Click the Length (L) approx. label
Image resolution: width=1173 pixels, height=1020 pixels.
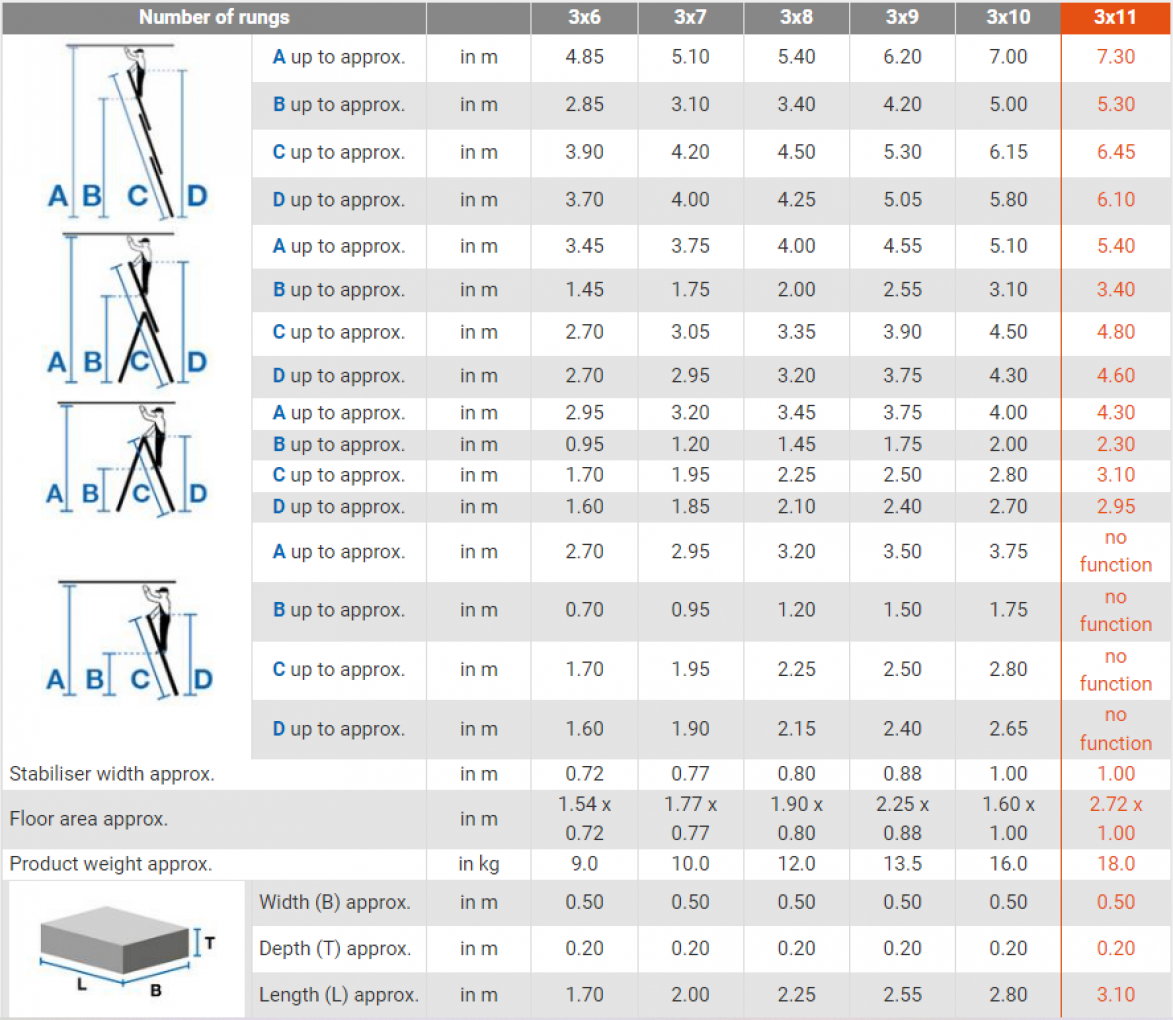pyautogui.click(x=338, y=995)
